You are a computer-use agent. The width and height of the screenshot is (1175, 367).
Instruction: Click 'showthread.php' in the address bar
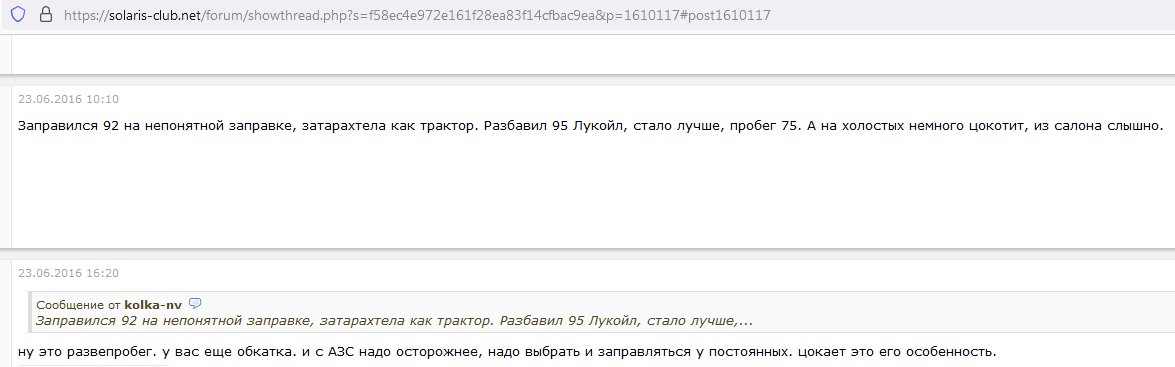(x=297, y=15)
